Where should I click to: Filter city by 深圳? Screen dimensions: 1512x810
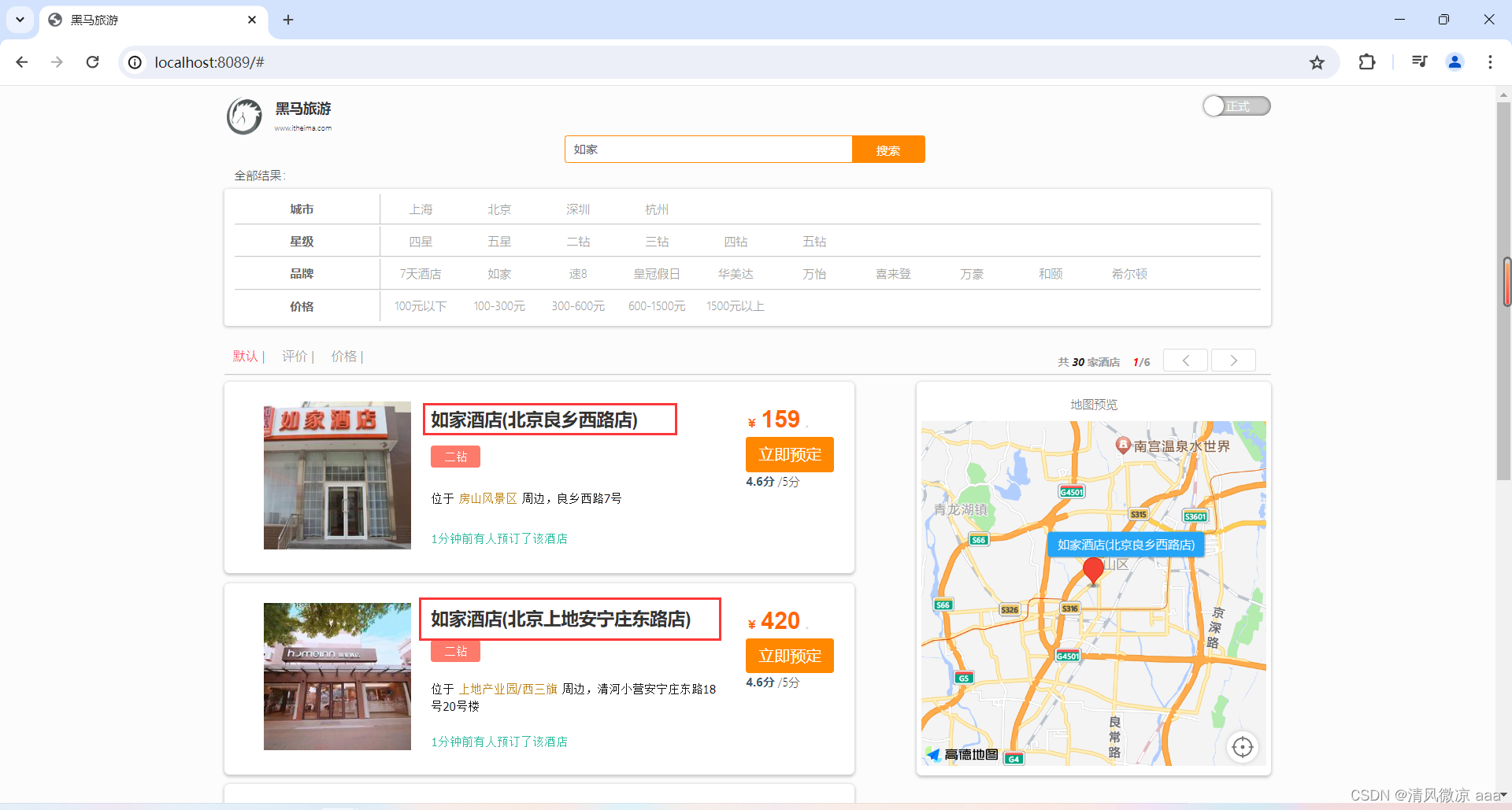[578, 209]
